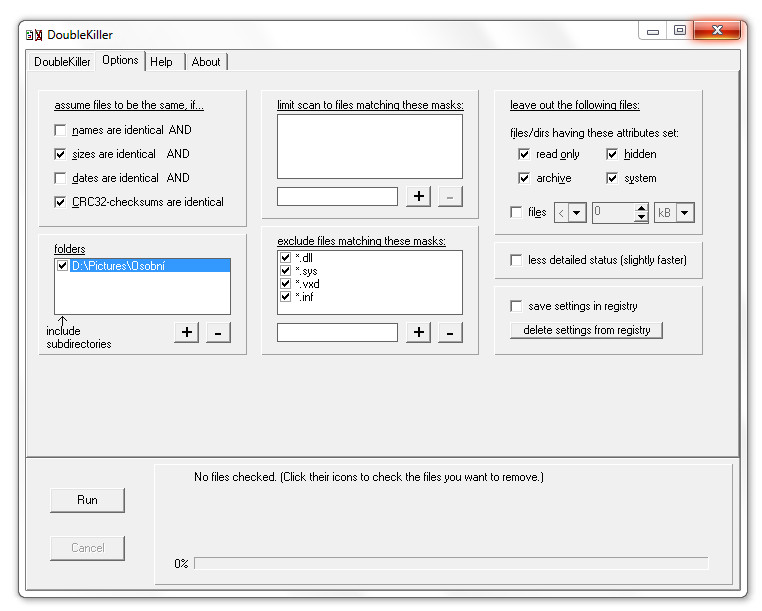This screenshot has width=762, height=611.
Task: Toggle subdirectories checkbox for D:\Pictures\Osobní
Action: 62,265
